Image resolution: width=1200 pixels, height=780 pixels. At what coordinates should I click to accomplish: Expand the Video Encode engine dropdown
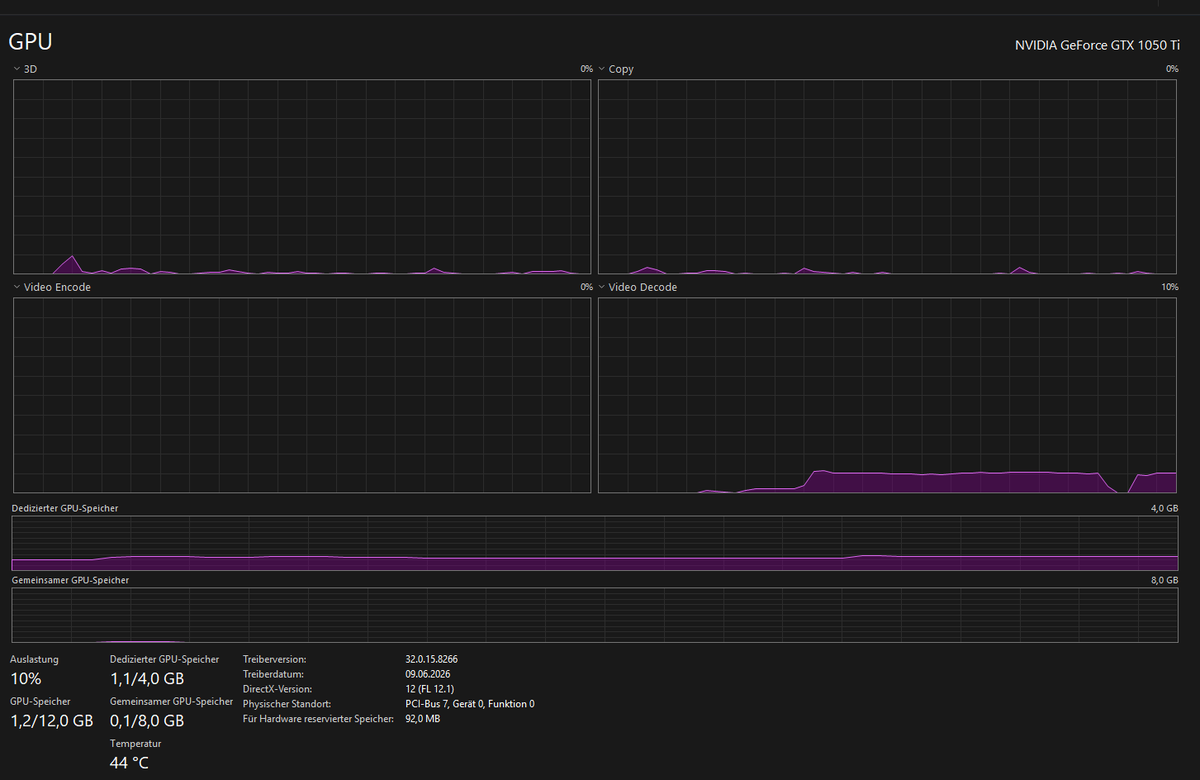pos(52,287)
